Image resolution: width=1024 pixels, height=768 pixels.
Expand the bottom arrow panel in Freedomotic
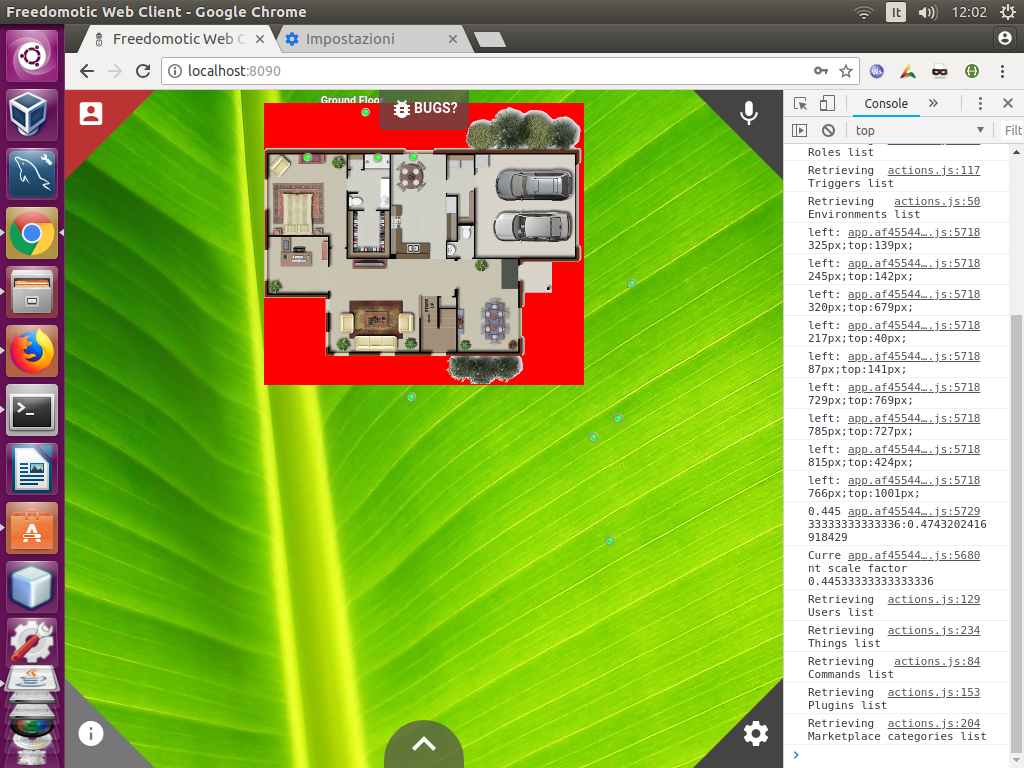[x=423, y=745]
